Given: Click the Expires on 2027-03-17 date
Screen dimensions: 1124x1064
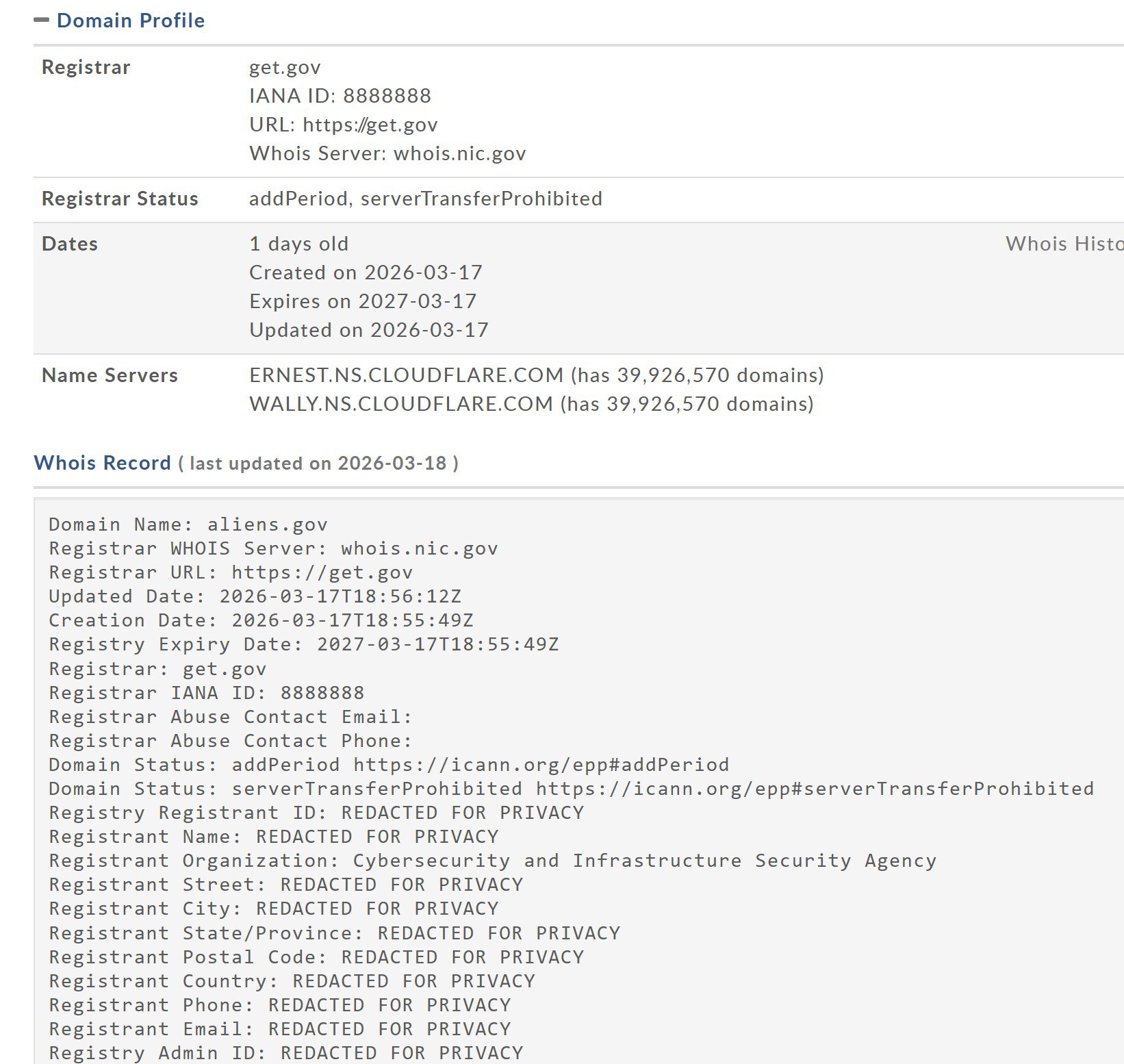Looking at the screenshot, I should pyautogui.click(x=363, y=301).
